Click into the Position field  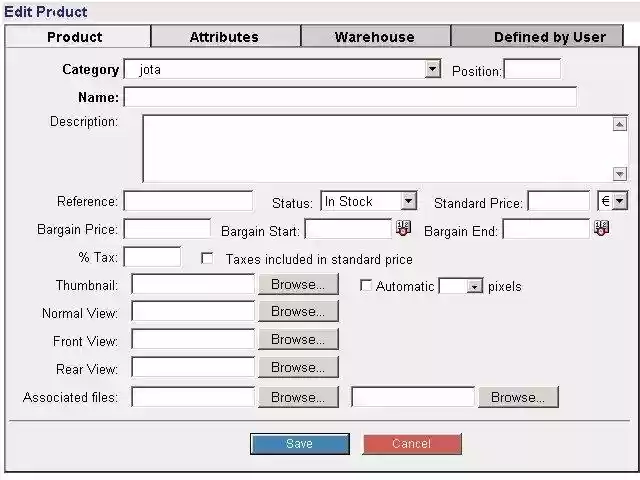coord(532,69)
